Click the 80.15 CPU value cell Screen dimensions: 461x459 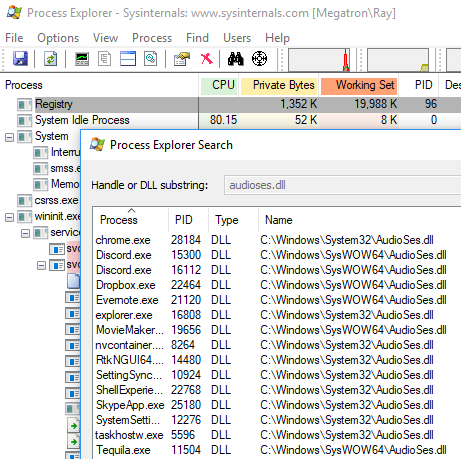tap(223, 120)
